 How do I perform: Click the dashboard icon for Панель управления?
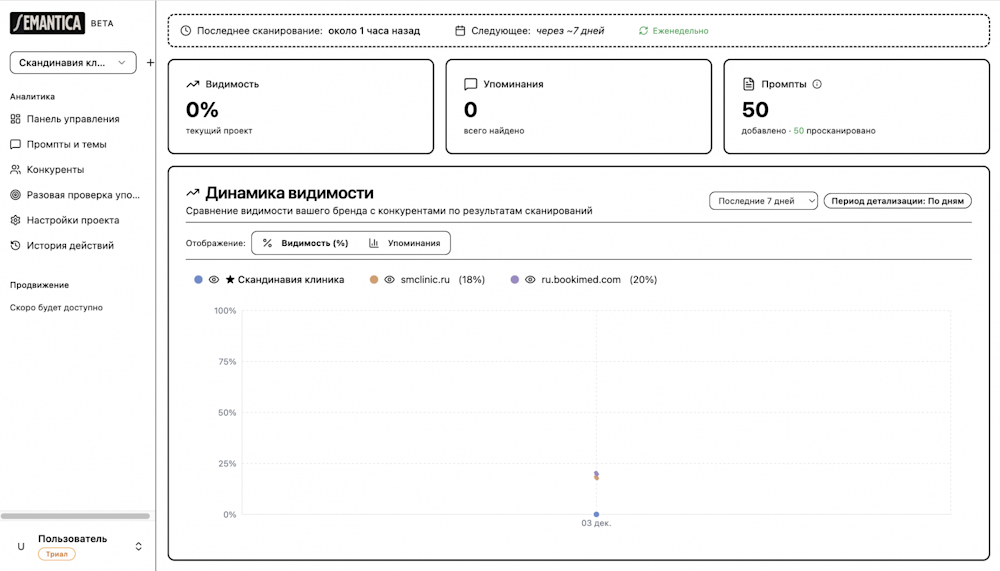(x=16, y=119)
